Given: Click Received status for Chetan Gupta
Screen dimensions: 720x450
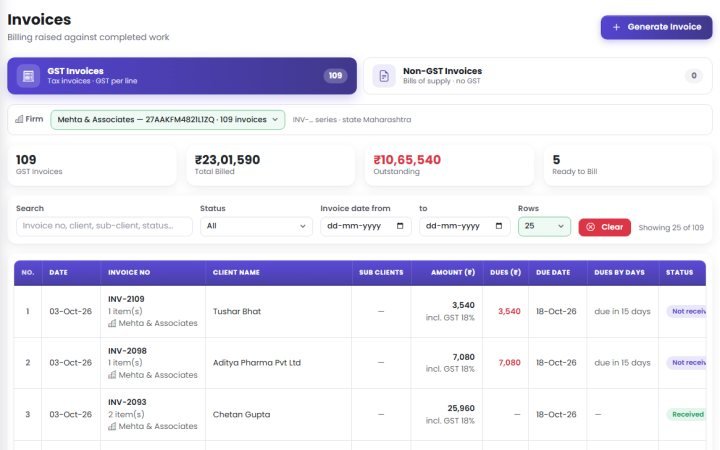Looking at the screenshot, I should coord(686,415).
